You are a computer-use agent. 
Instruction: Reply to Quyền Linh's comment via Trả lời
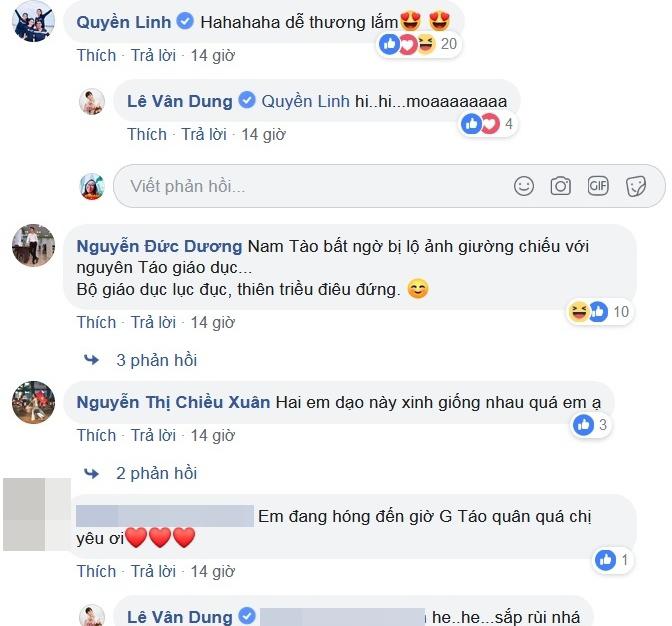coord(153,55)
